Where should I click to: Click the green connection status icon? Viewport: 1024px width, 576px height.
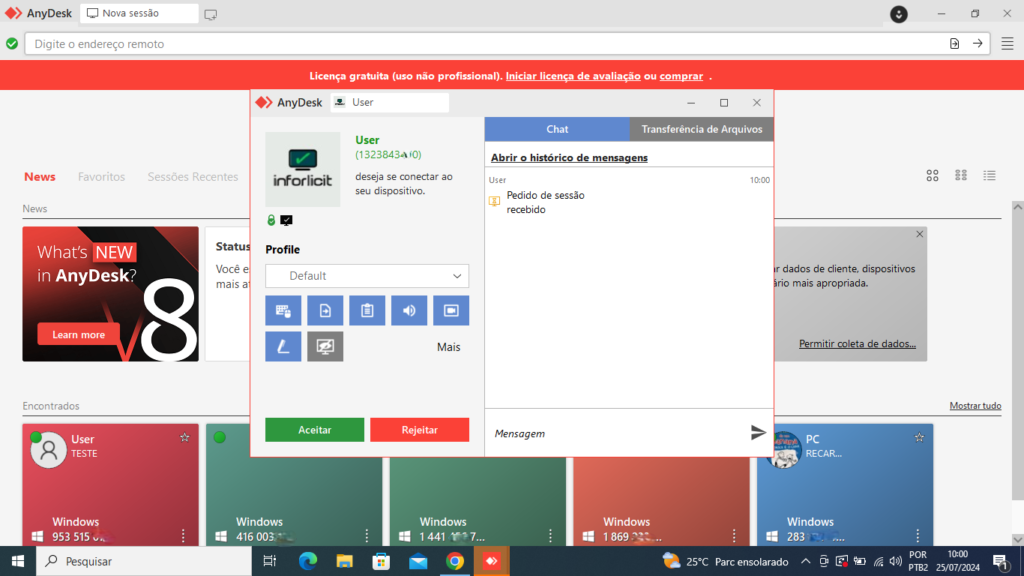tap(12, 44)
